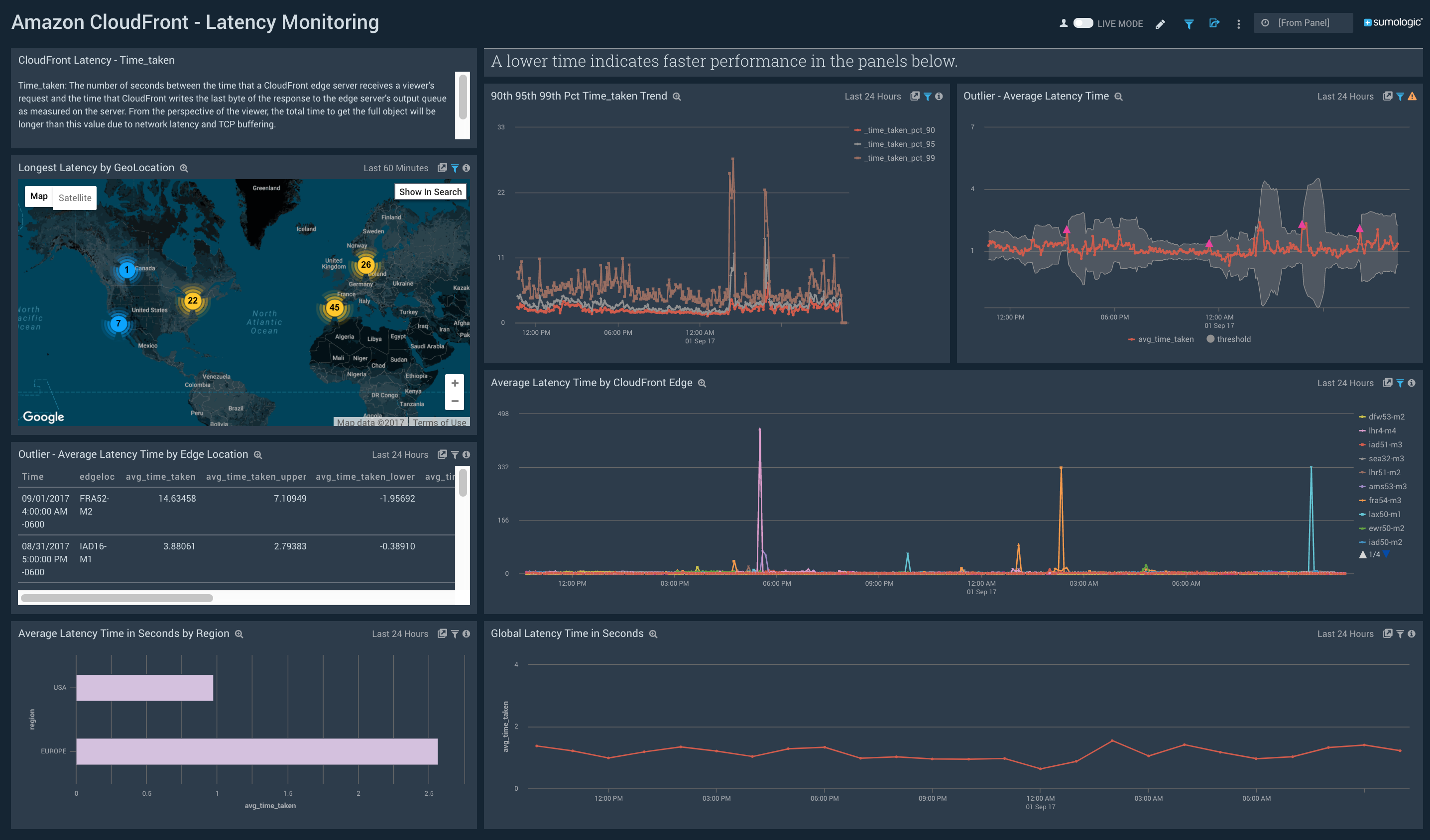Toggle the _time_taken_pct_99 legend series

point(899,158)
